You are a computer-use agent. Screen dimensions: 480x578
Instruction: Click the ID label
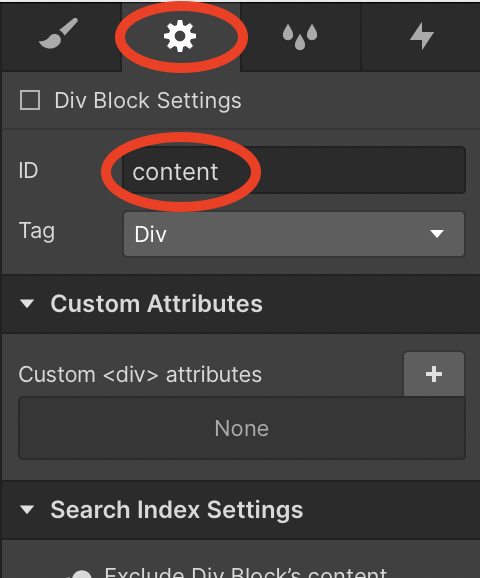[x=28, y=171]
